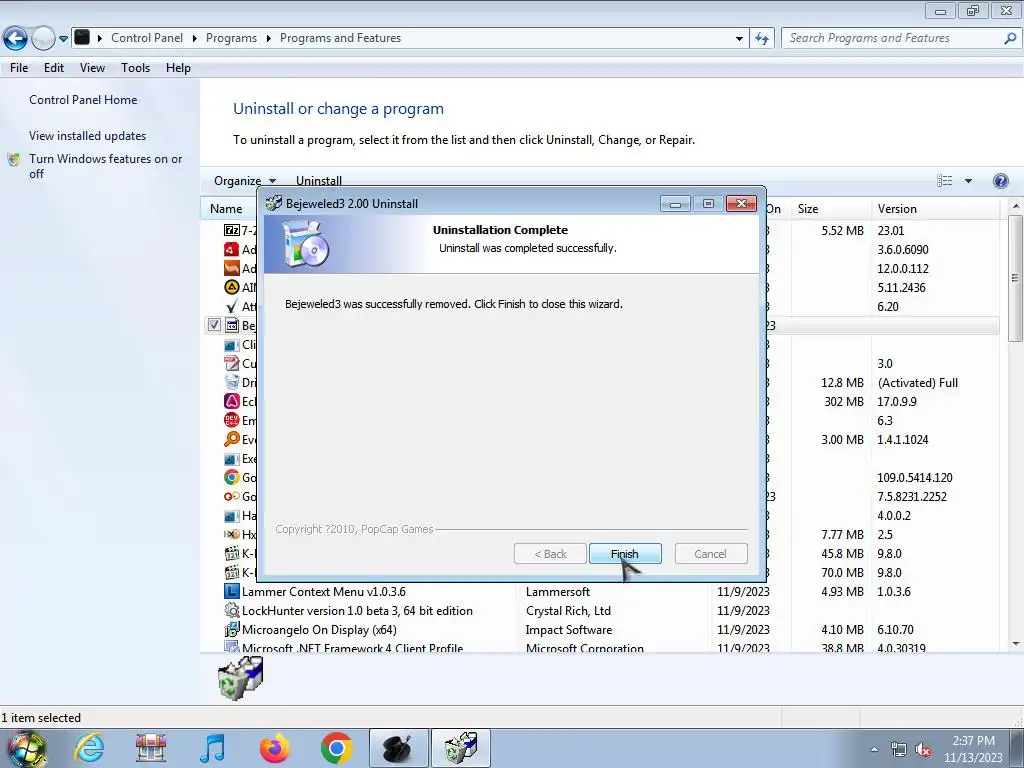Viewport: 1024px width, 768px height.
Task: Click the black top hat taskbar icon
Action: pyautogui.click(x=399, y=748)
